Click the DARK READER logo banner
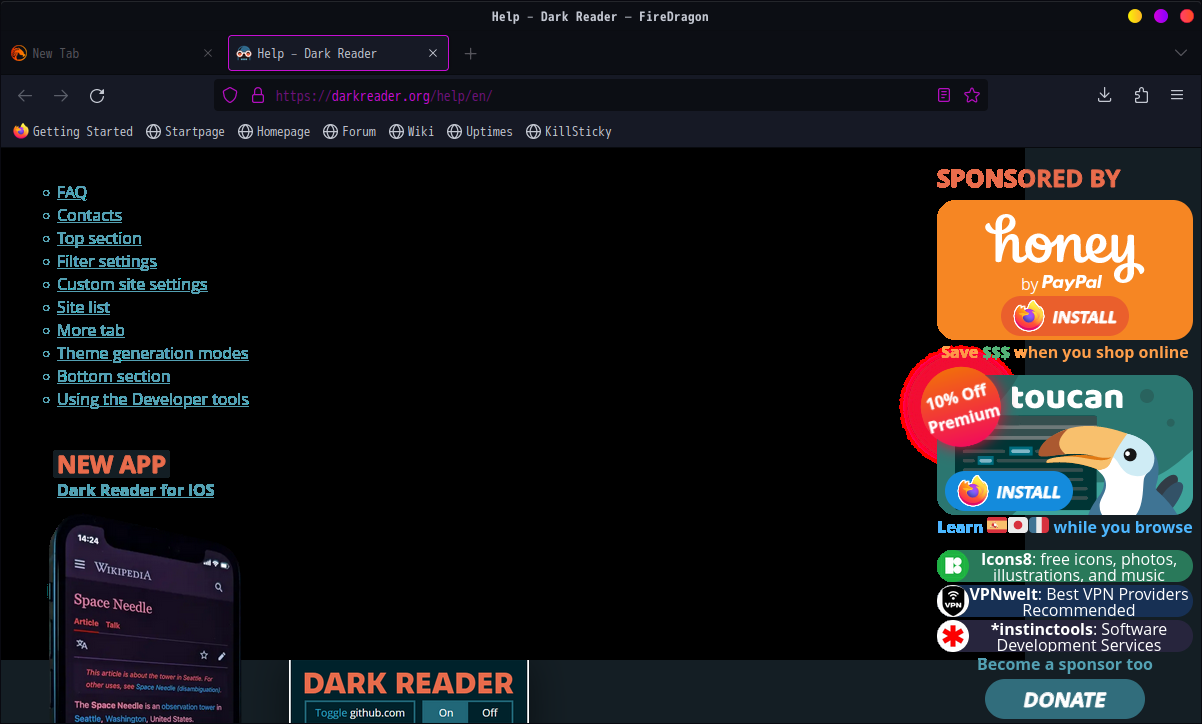This screenshot has width=1202, height=724. pos(408,684)
